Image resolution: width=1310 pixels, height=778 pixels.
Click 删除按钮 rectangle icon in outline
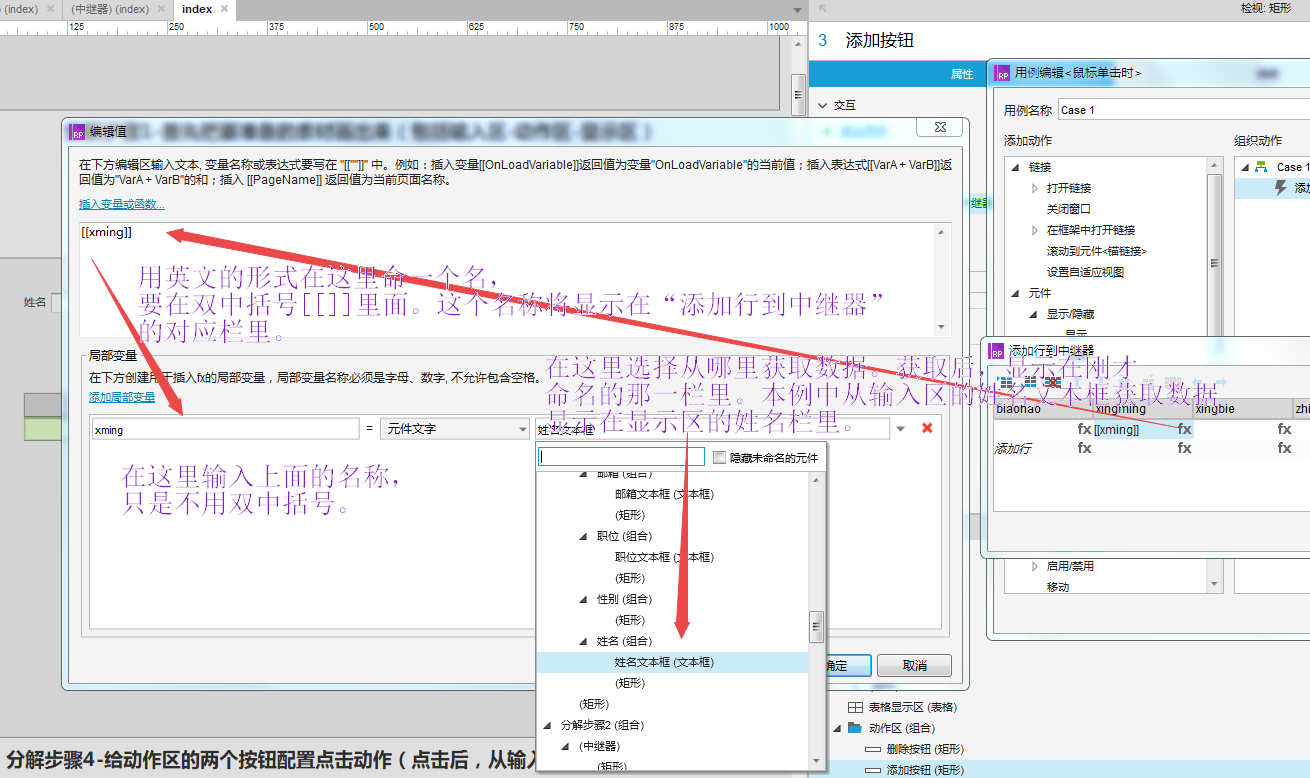(x=873, y=749)
